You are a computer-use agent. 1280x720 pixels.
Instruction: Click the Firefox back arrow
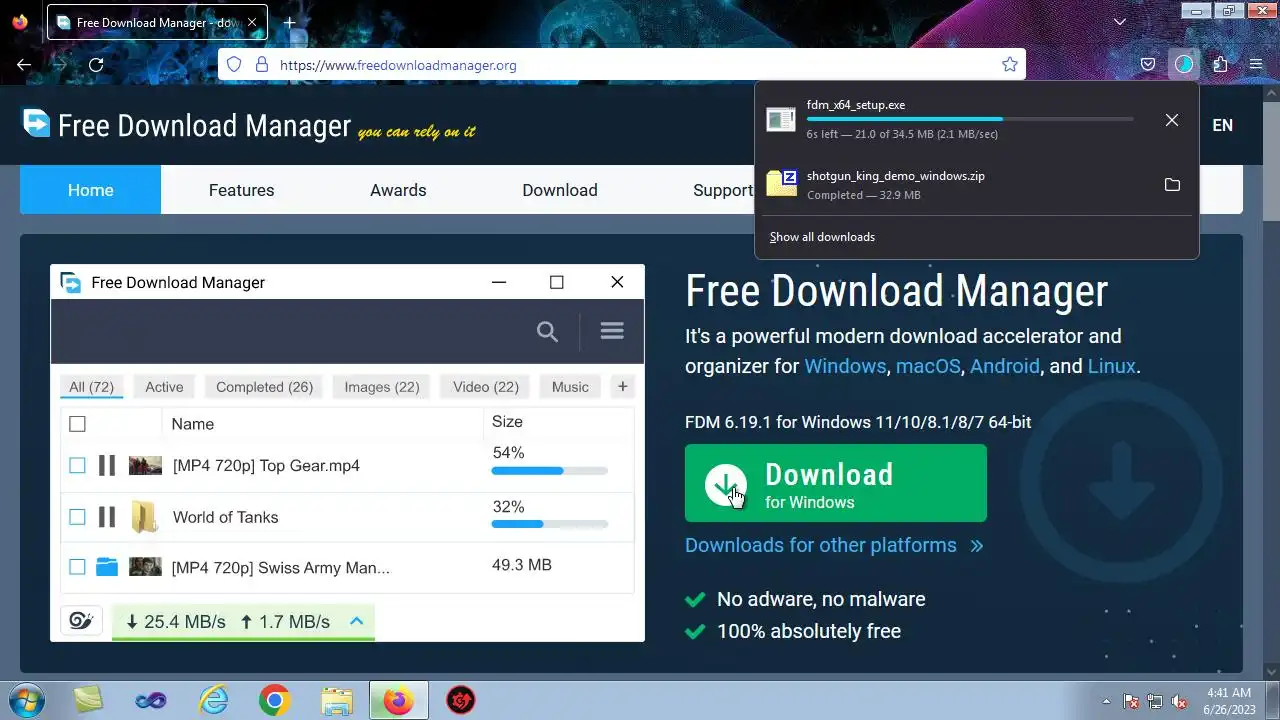(24, 64)
